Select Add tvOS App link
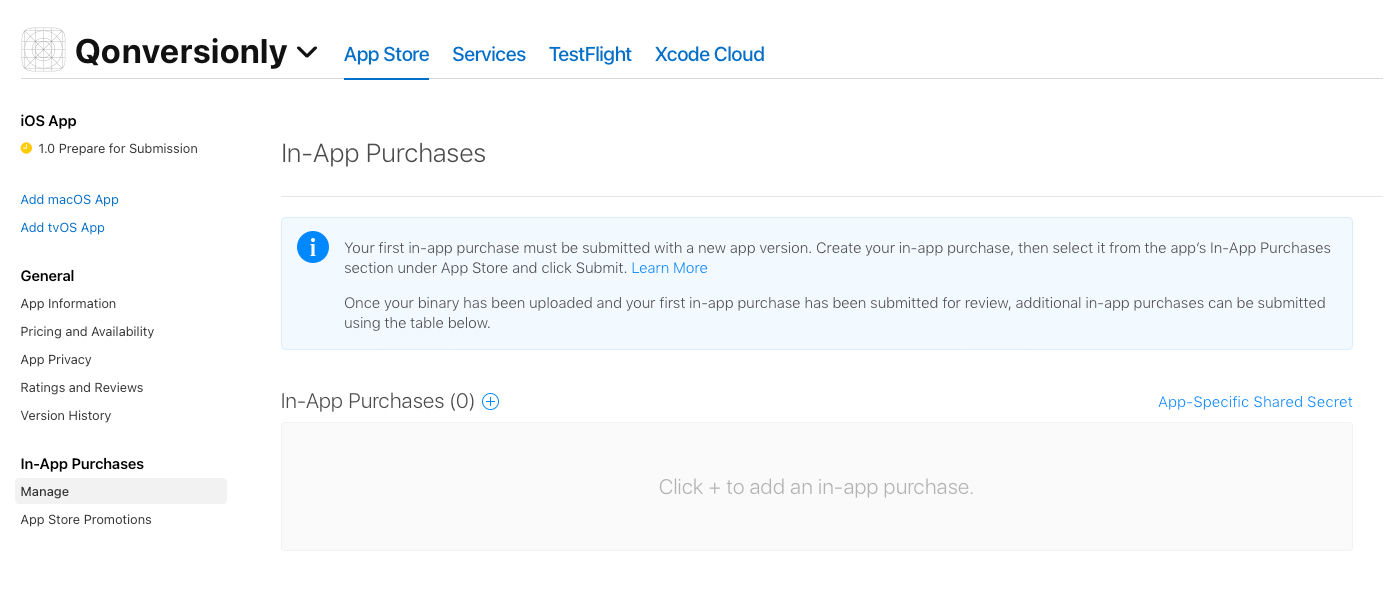 (x=63, y=228)
